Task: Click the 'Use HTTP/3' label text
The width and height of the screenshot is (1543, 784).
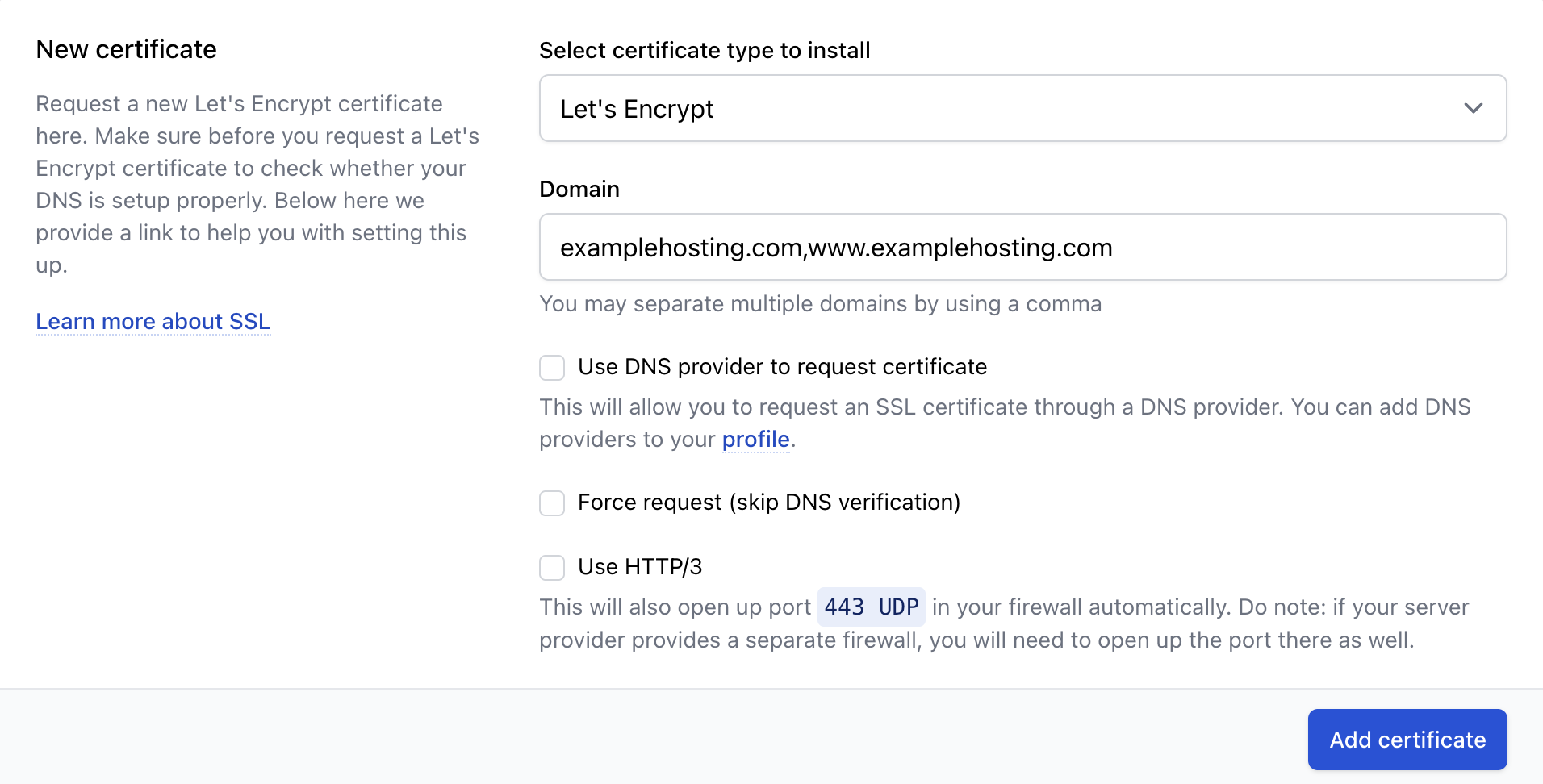Action: [640, 567]
